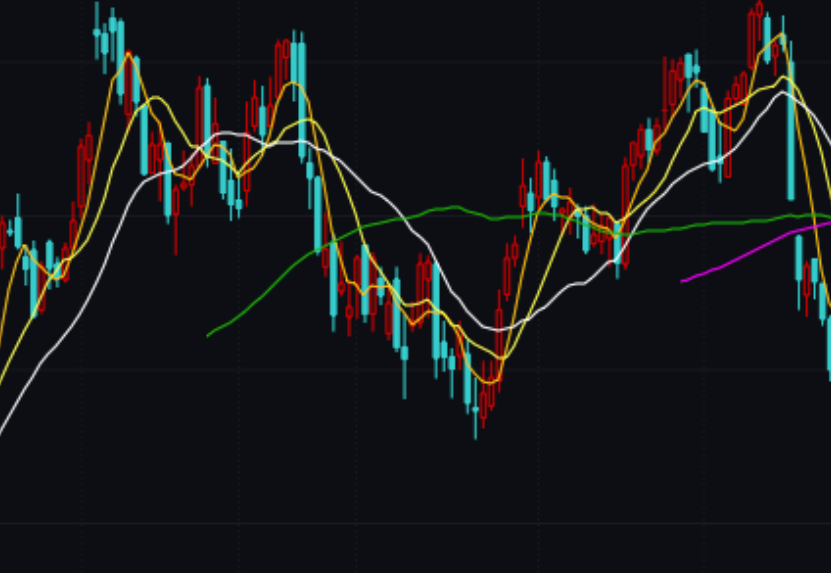Click the orange line's sharp peak on left
Image resolution: width=831 pixels, height=573 pixels.
(x=127, y=54)
